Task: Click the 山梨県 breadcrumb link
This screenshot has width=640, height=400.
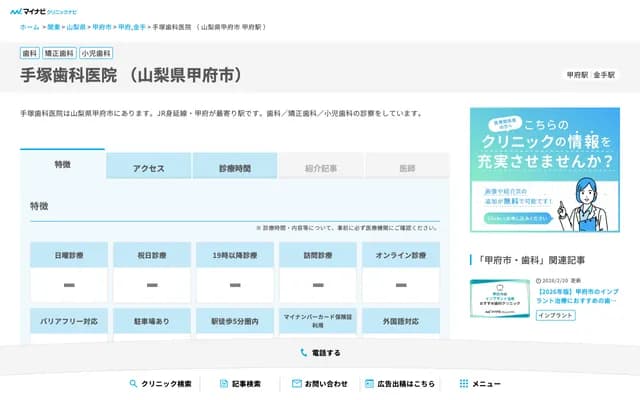Action: (76, 27)
